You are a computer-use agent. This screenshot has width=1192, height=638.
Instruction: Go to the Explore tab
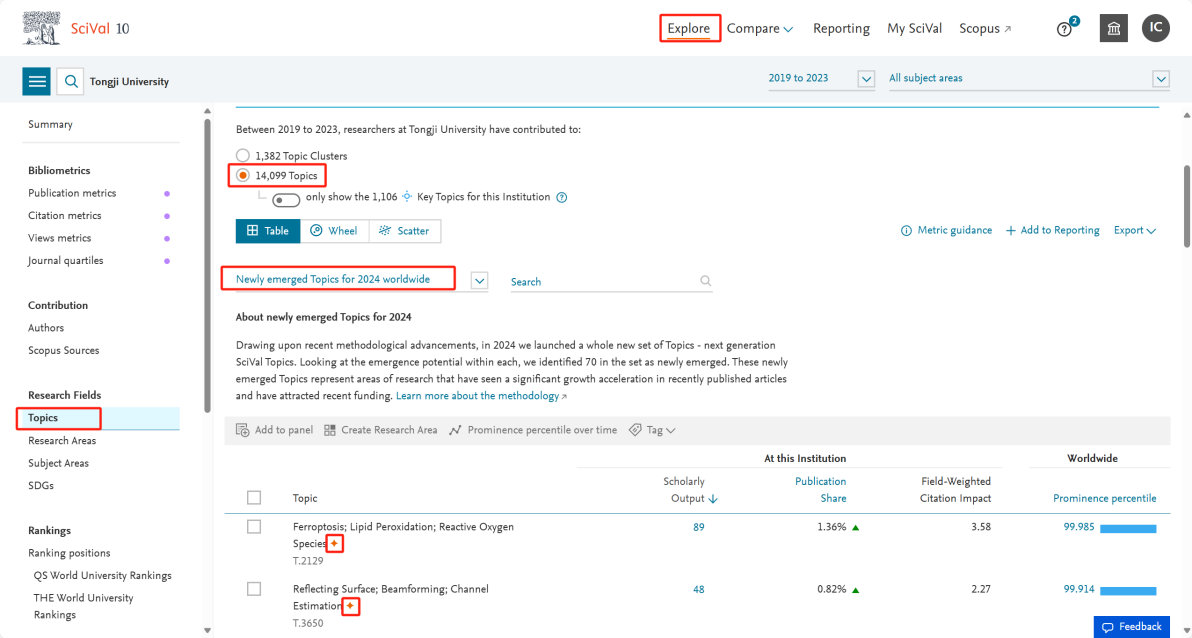(688, 29)
